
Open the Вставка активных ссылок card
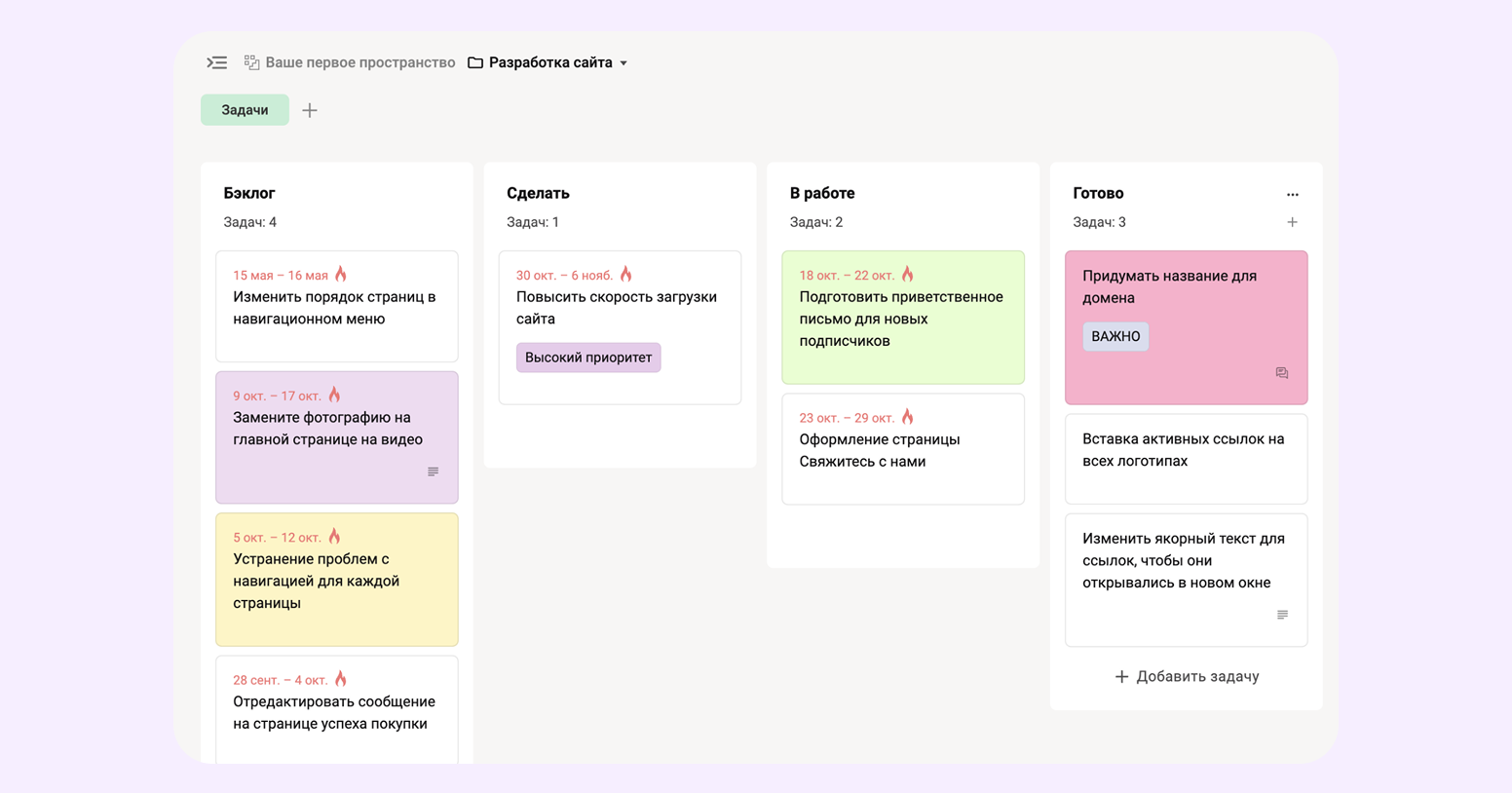click(x=1186, y=459)
